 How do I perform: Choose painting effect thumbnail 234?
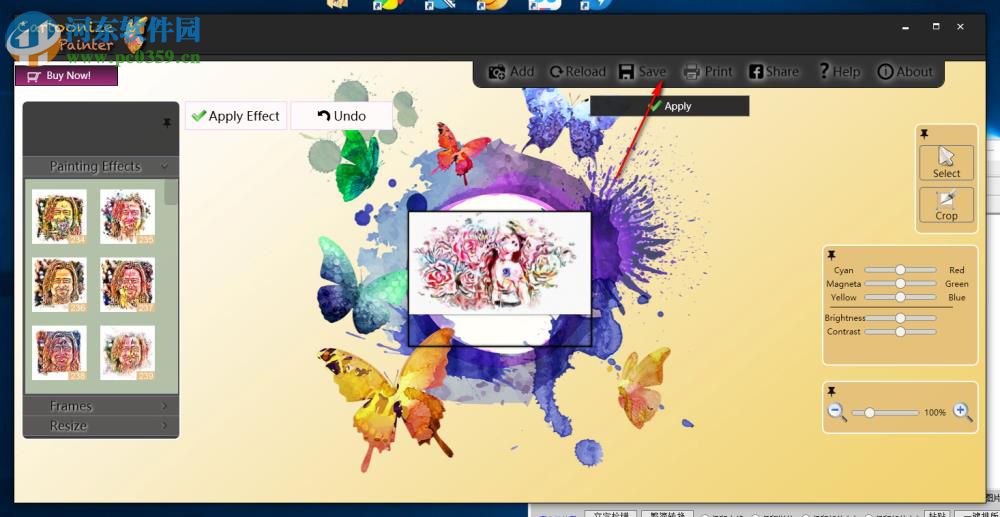pyautogui.click(x=59, y=217)
